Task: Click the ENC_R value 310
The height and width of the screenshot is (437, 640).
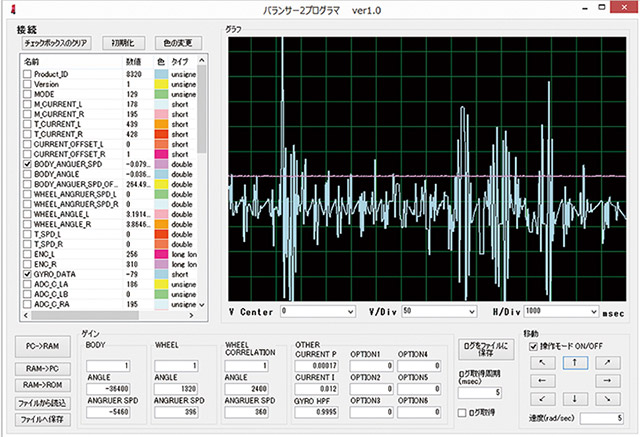Action: 132,264
